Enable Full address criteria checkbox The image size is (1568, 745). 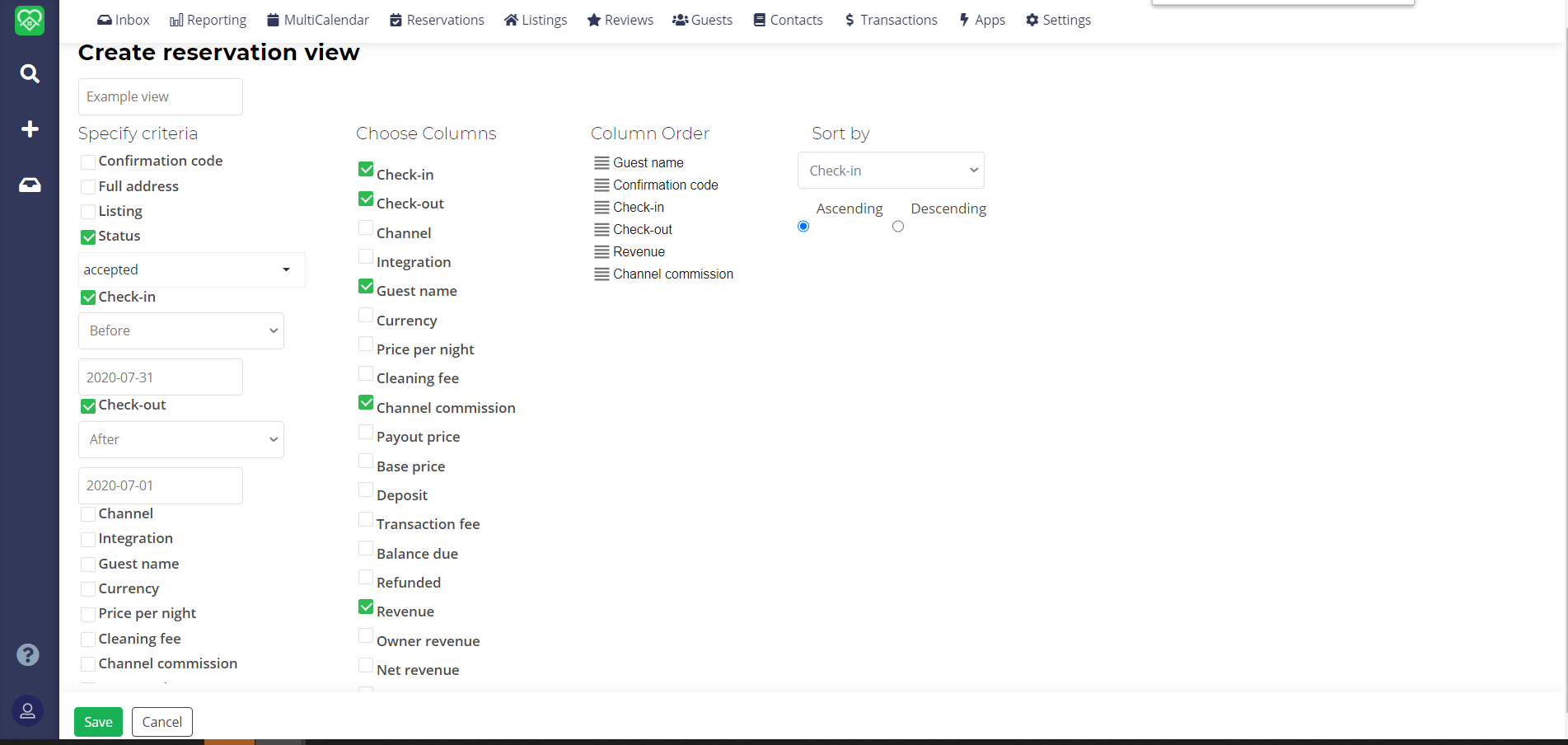pos(88,187)
